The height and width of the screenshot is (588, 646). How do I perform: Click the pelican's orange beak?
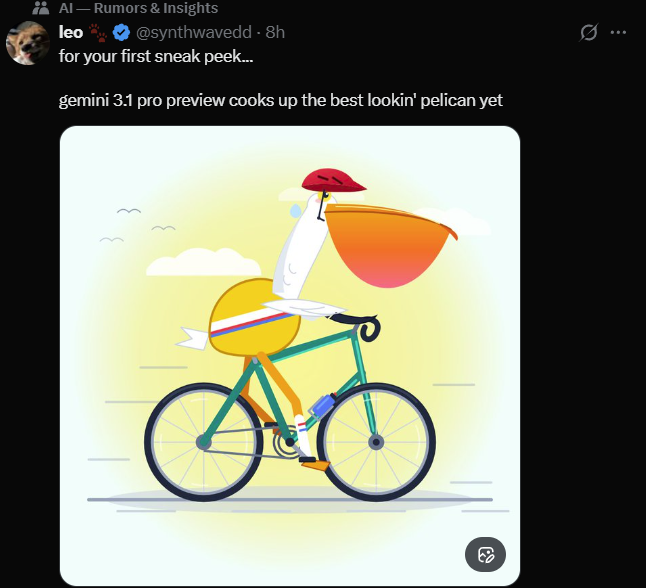click(389, 245)
